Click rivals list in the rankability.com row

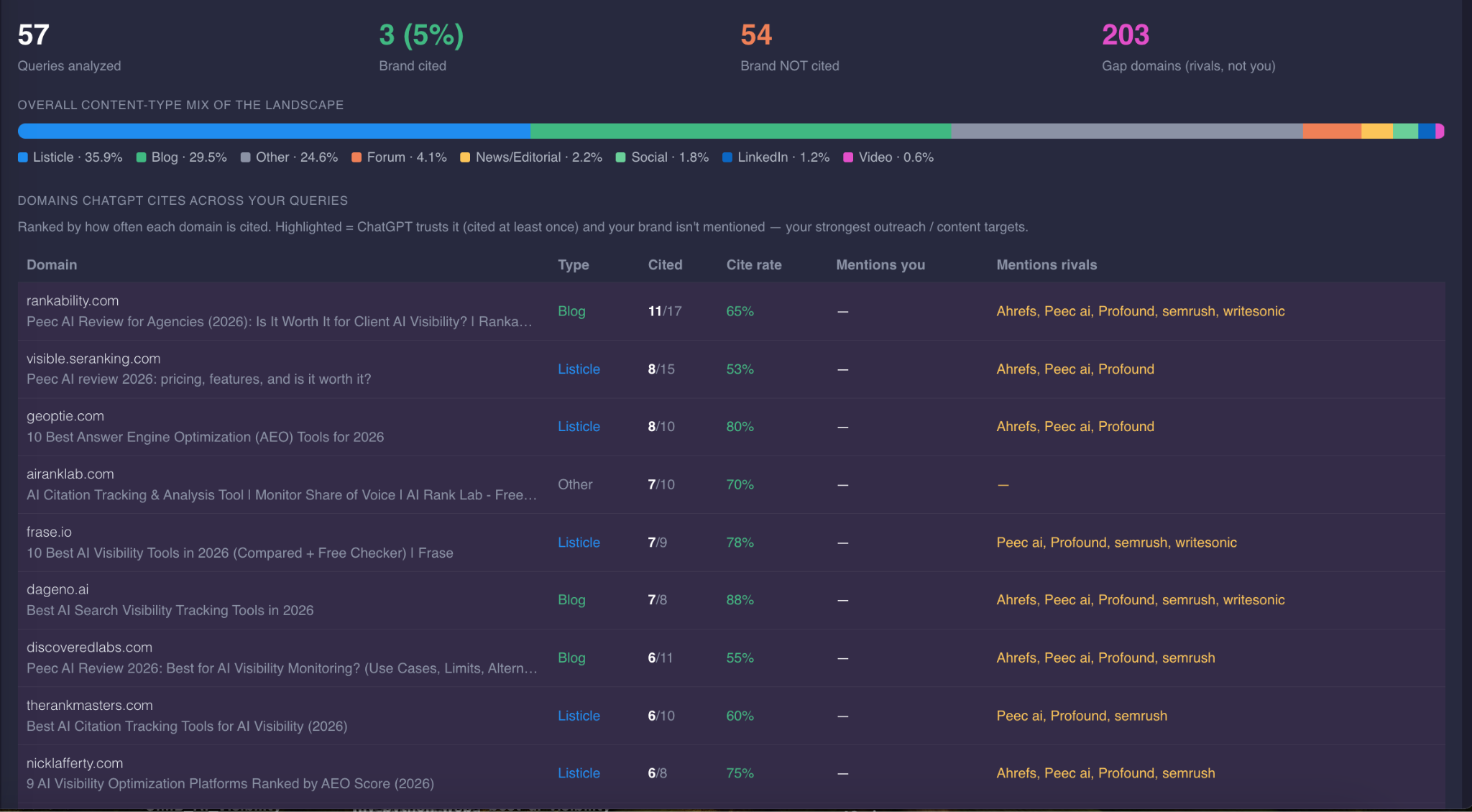pos(1141,311)
